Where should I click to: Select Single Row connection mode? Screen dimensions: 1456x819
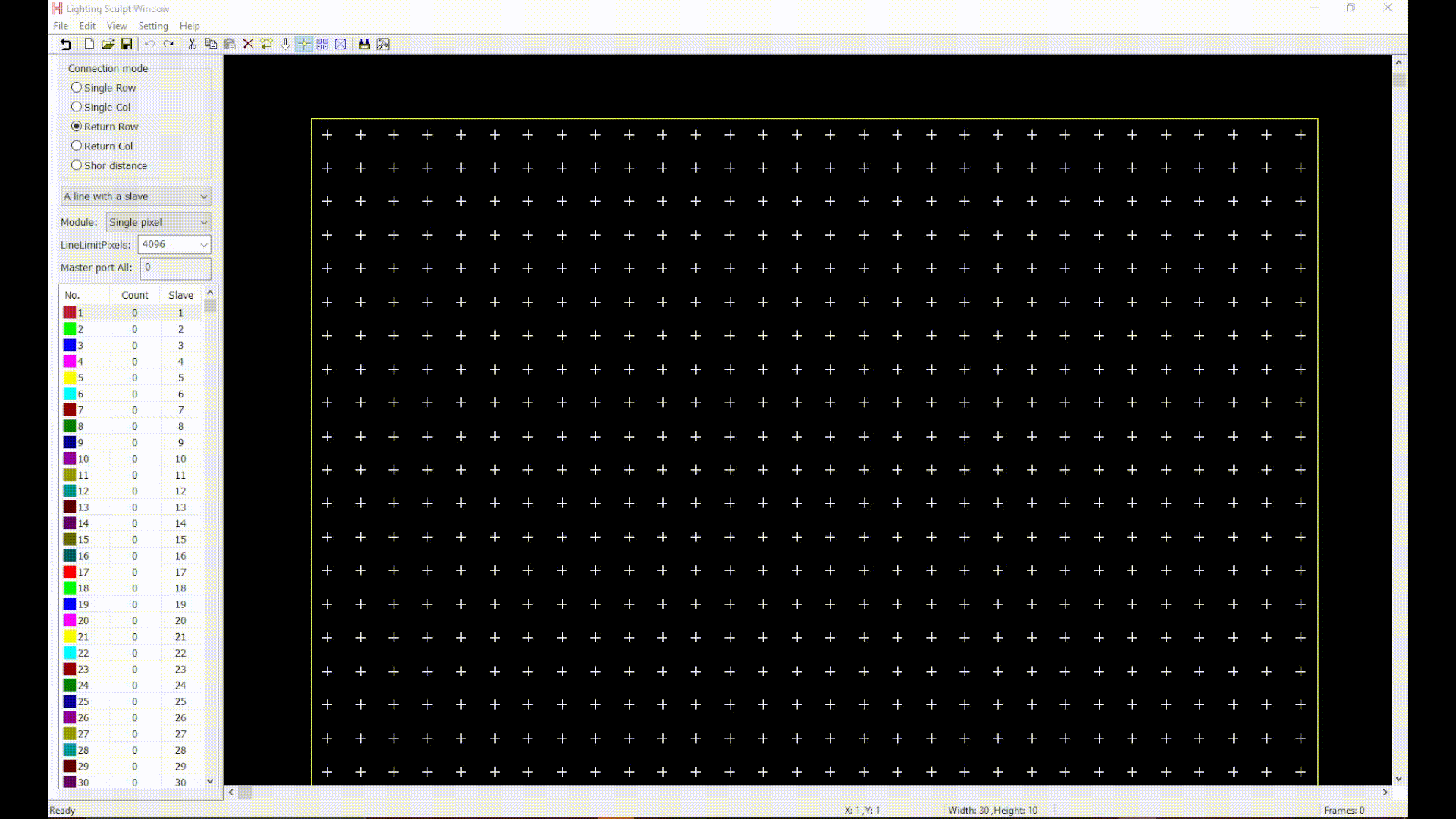click(77, 88)
